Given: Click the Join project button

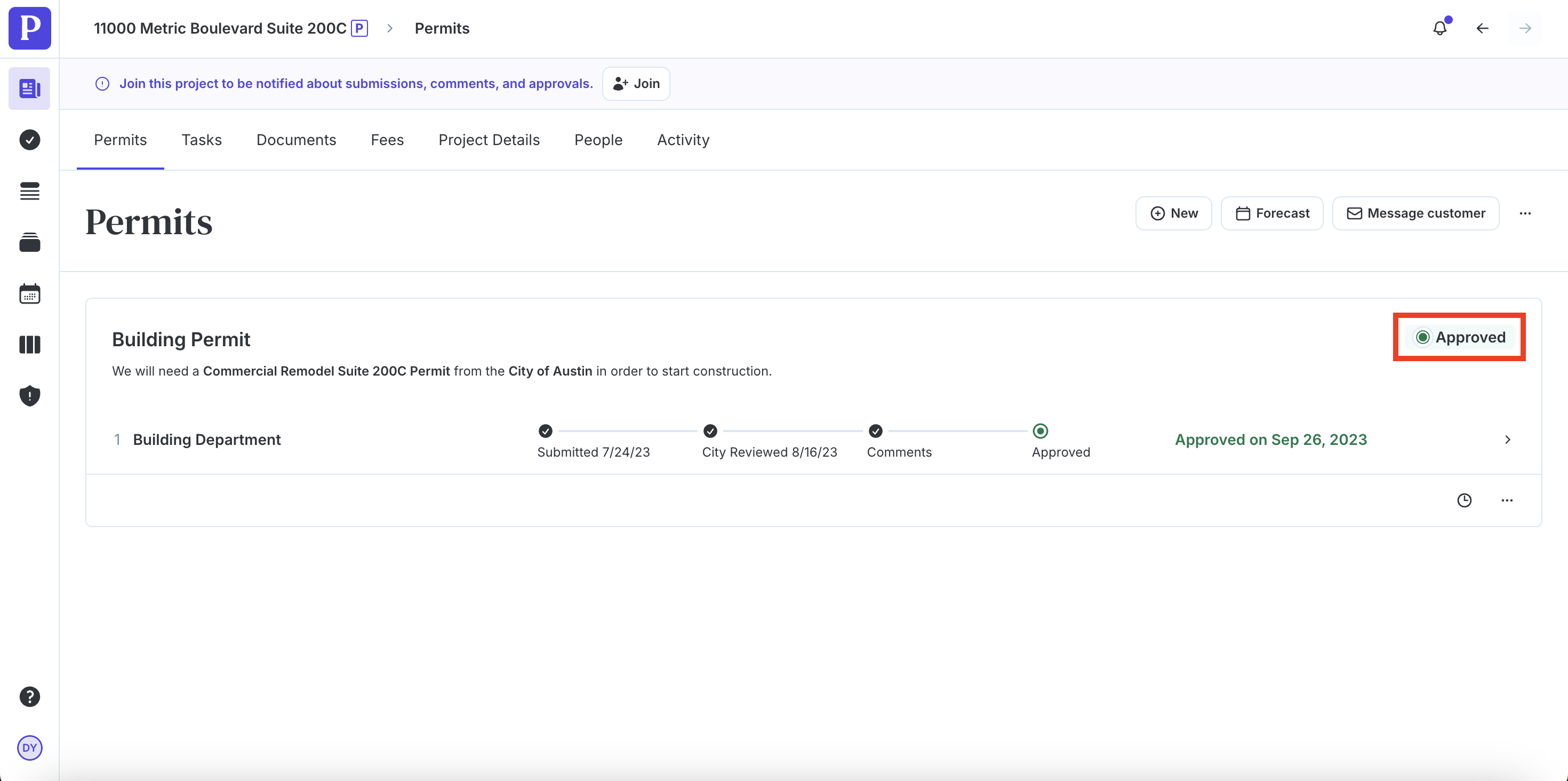Looking at the screenshot, I should tap(636, 83).
